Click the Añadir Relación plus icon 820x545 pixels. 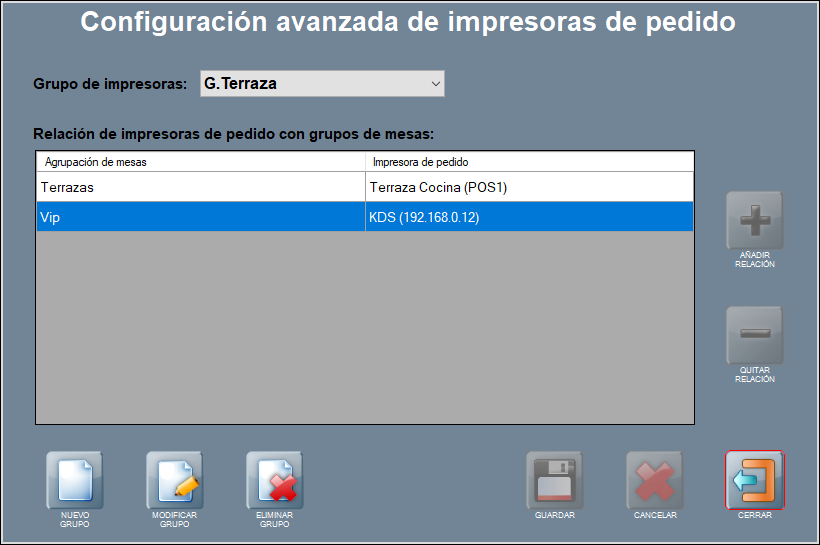(x=754, y=219)
